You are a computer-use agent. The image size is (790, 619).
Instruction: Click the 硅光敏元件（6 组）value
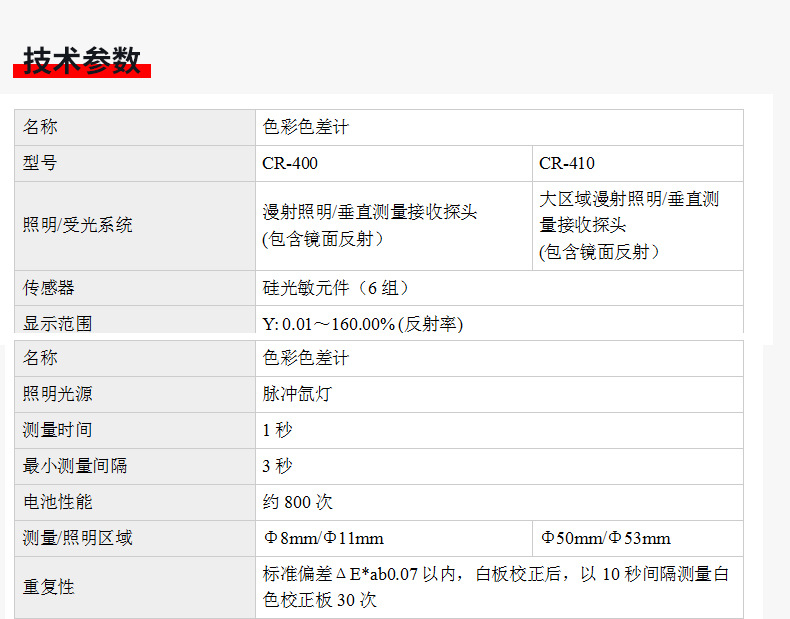[x=336, y=288]
